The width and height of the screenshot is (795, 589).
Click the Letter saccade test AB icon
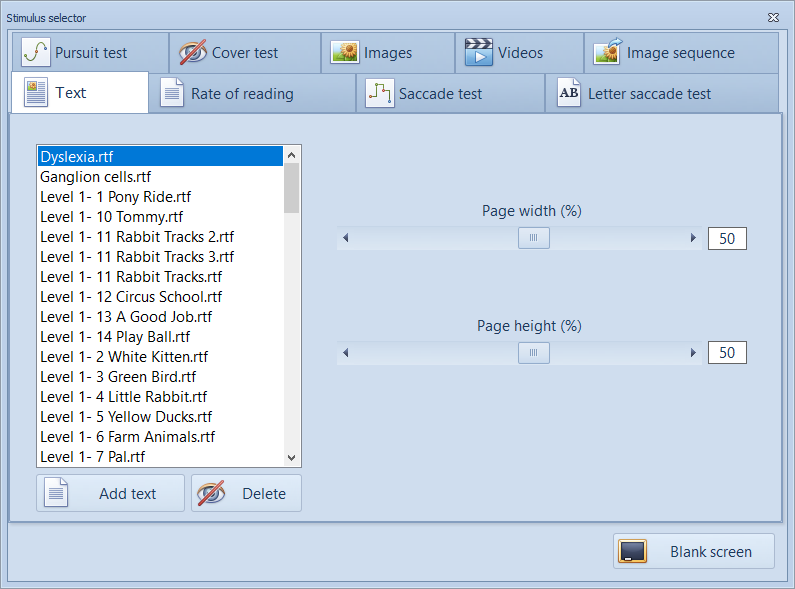(x=569, y=94)
